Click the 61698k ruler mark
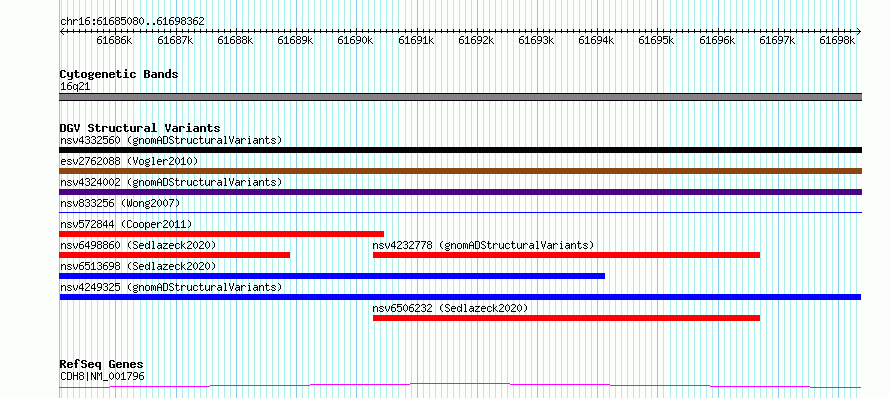This screenshot has height=398, width=890. click(837, 40)
